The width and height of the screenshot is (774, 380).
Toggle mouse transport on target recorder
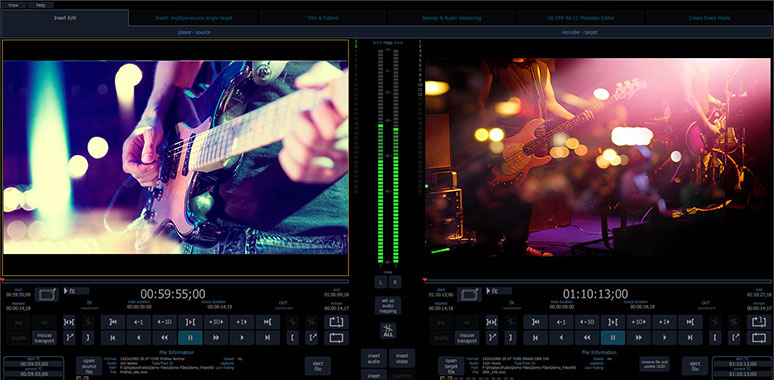[x=467, y=338]
